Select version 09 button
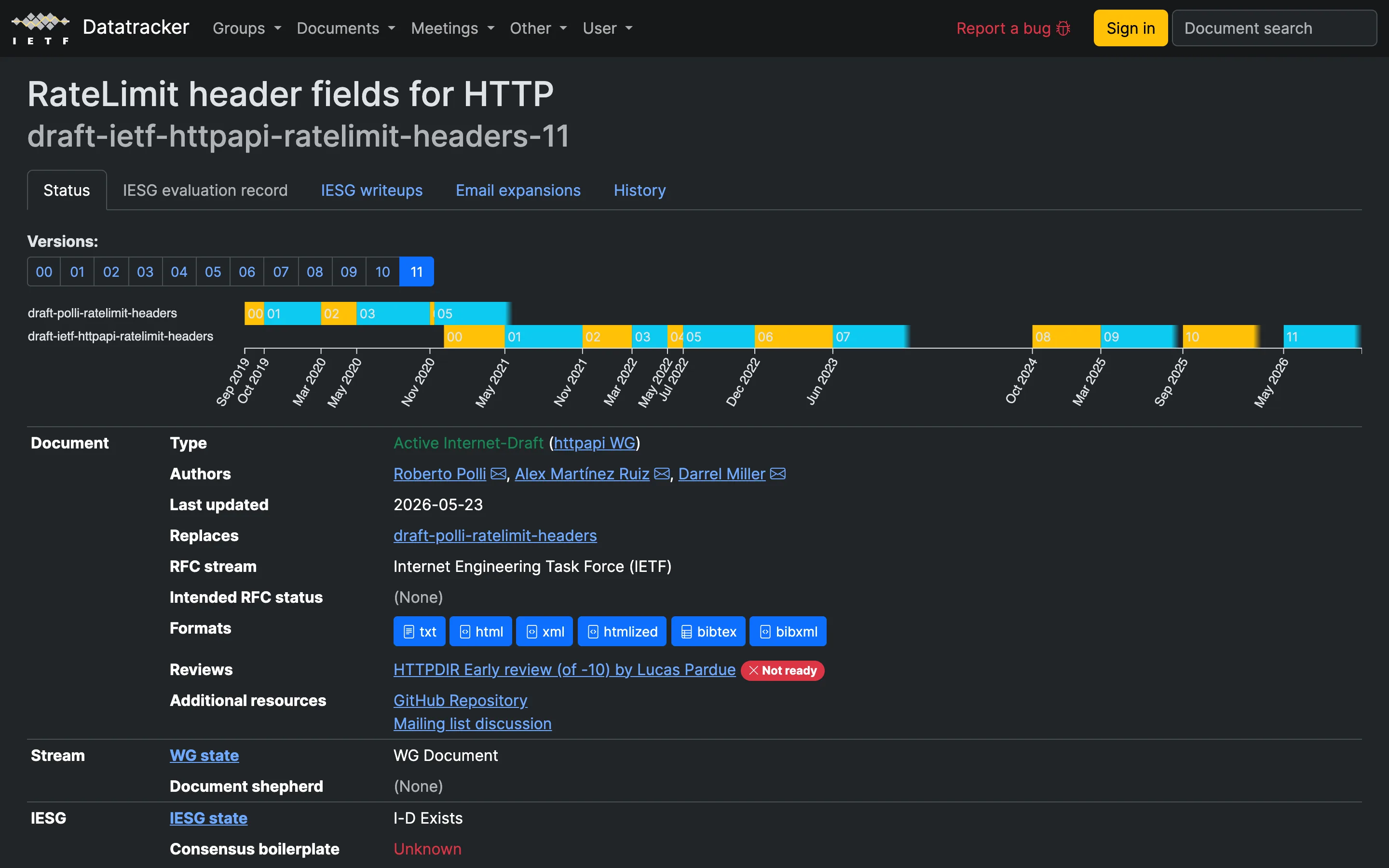 [x=348, y=271]
